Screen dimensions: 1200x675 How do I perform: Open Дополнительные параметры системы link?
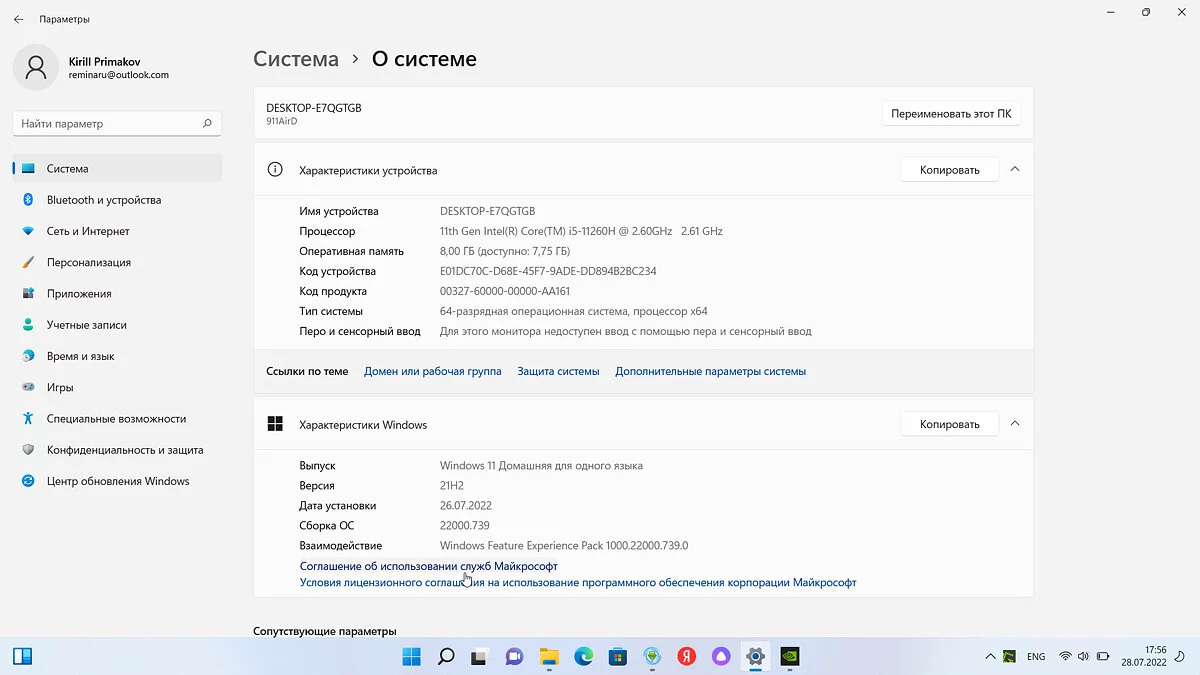(710, 371)
